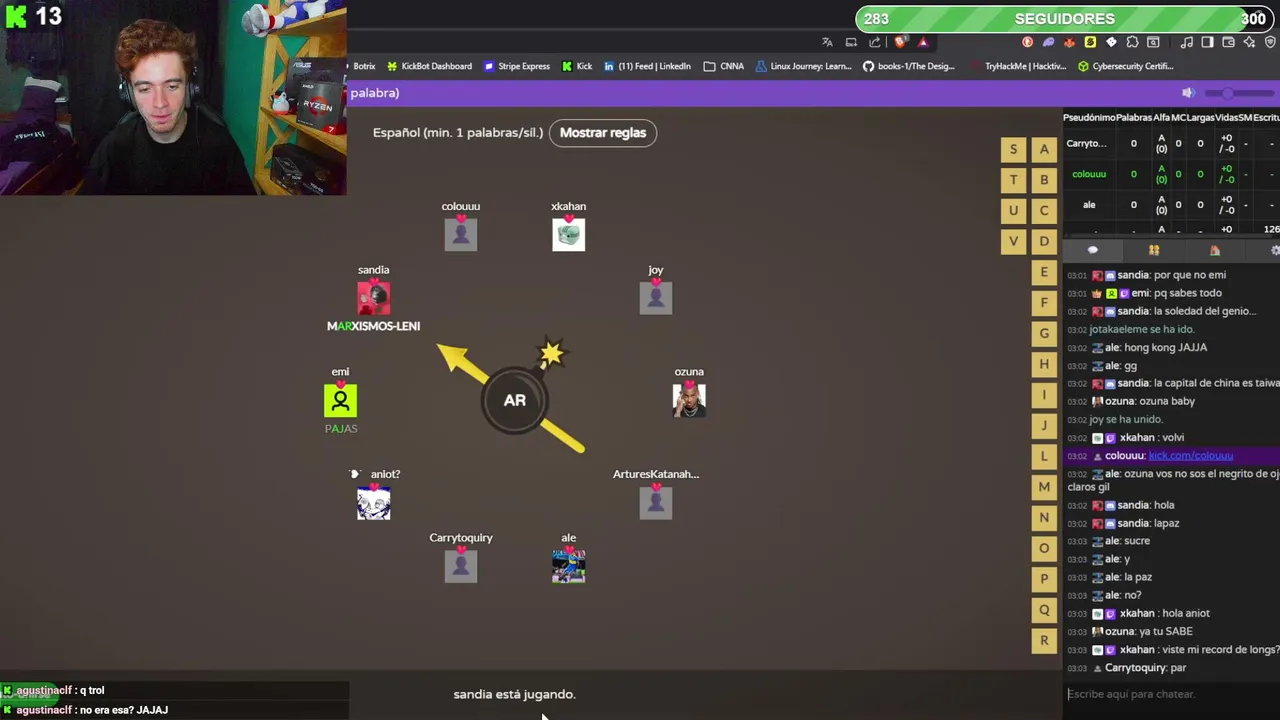The height and width of the screenshot is (720, 1280).
Task: Open the TryHackMe bookmark
Action: coord(1017,66)
